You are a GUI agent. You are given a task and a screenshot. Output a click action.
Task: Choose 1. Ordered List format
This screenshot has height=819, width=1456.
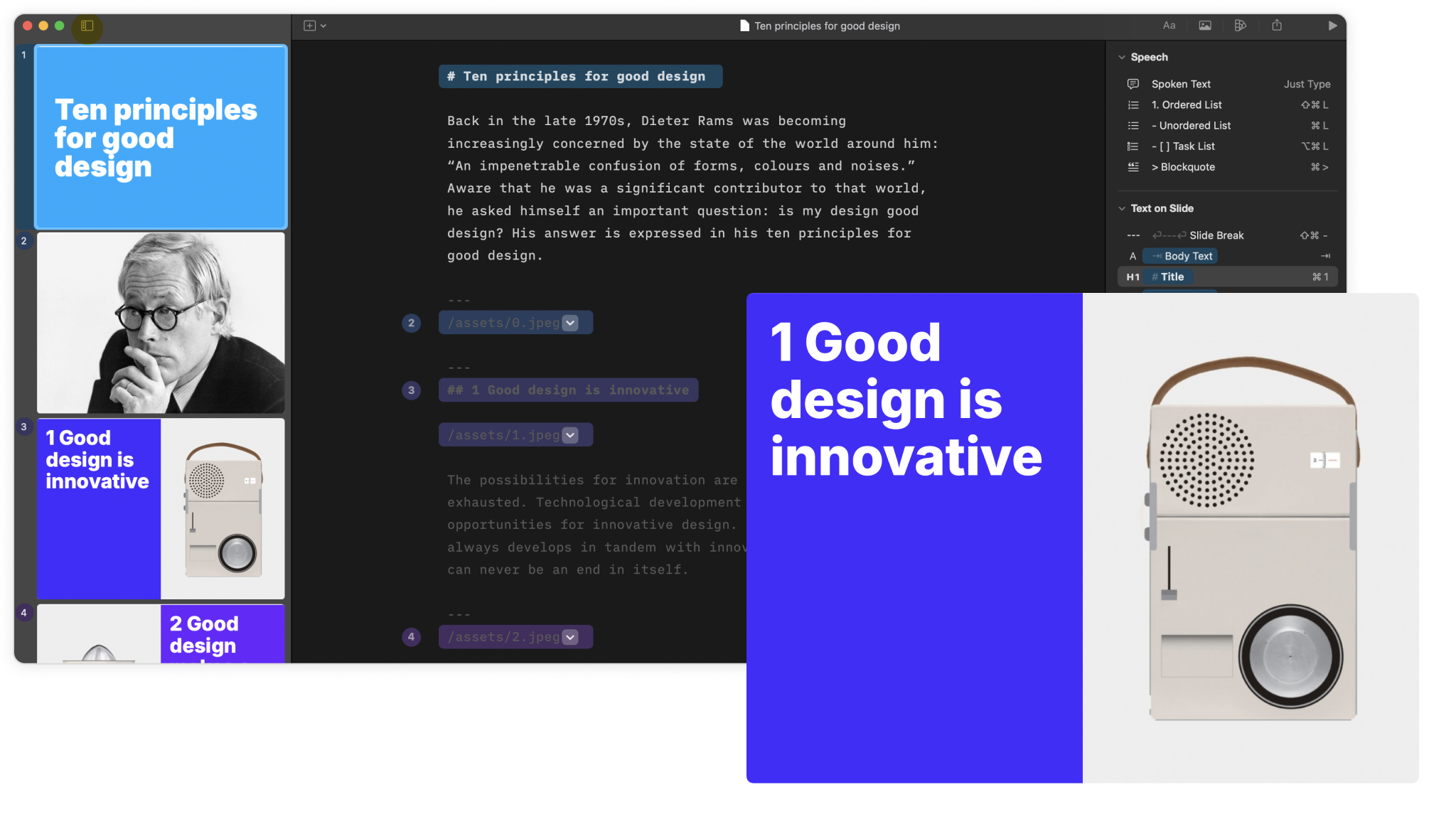[1228, 105]
